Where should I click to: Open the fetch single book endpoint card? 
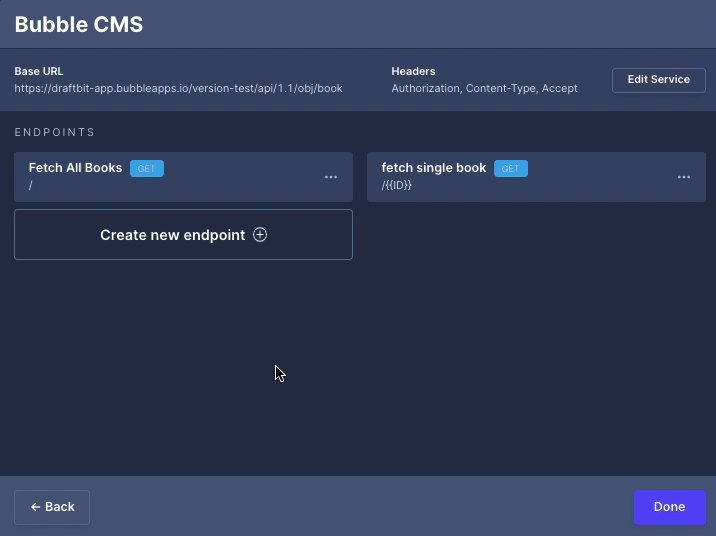pyautogui.click(x=536, y=177)
